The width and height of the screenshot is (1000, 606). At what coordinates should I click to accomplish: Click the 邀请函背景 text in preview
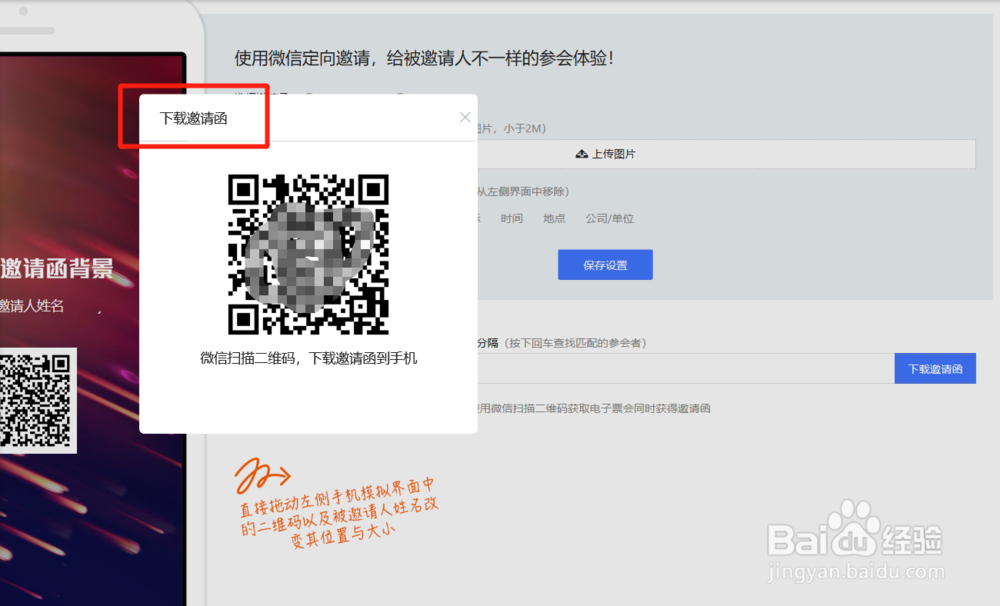point(57,269)
